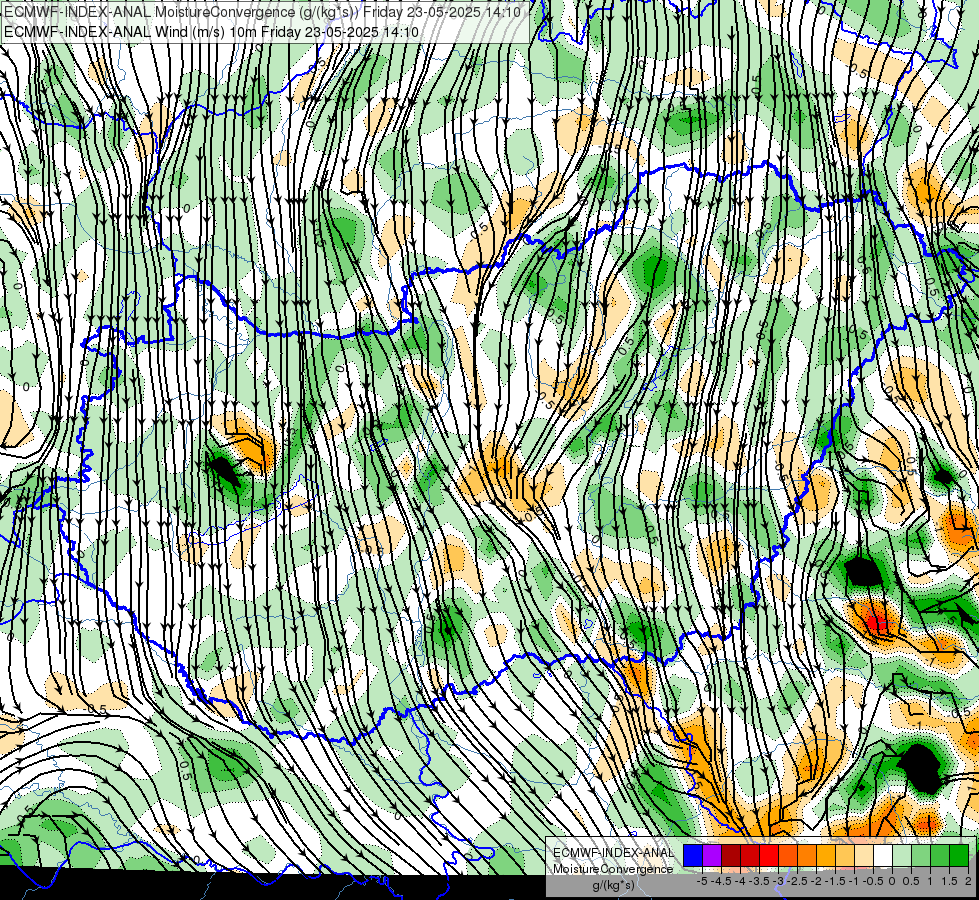Click the -3.5 tick label on the legend
Viewport: 979px width, 900px height.
point(759,881)
